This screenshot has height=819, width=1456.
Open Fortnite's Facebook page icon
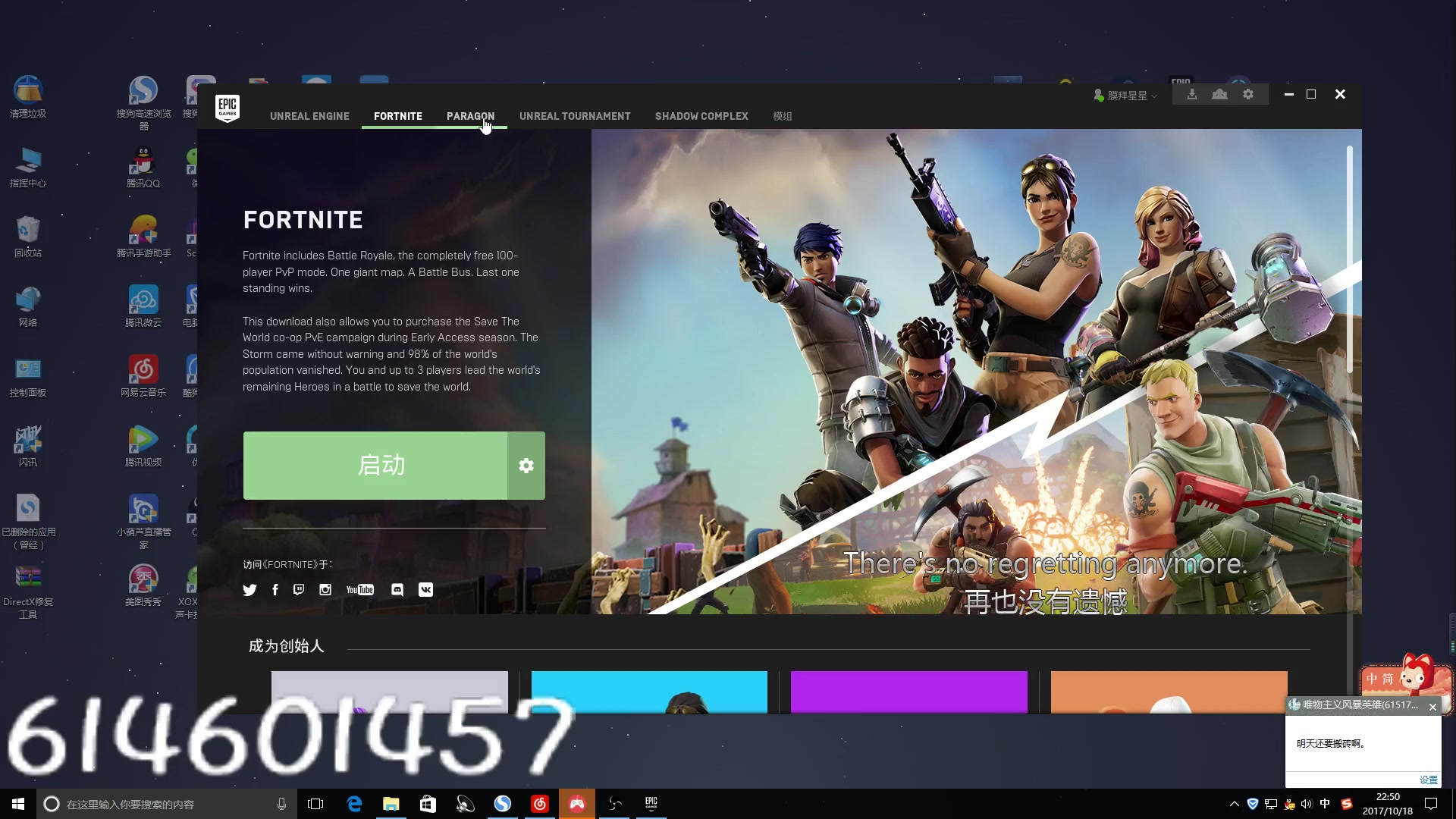point(275,590)
